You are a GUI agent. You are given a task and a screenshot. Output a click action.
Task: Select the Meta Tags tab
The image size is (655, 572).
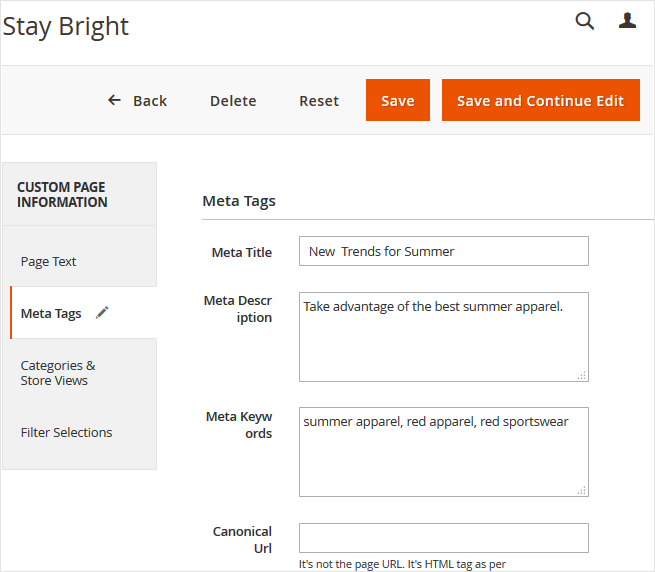(51, 313)
